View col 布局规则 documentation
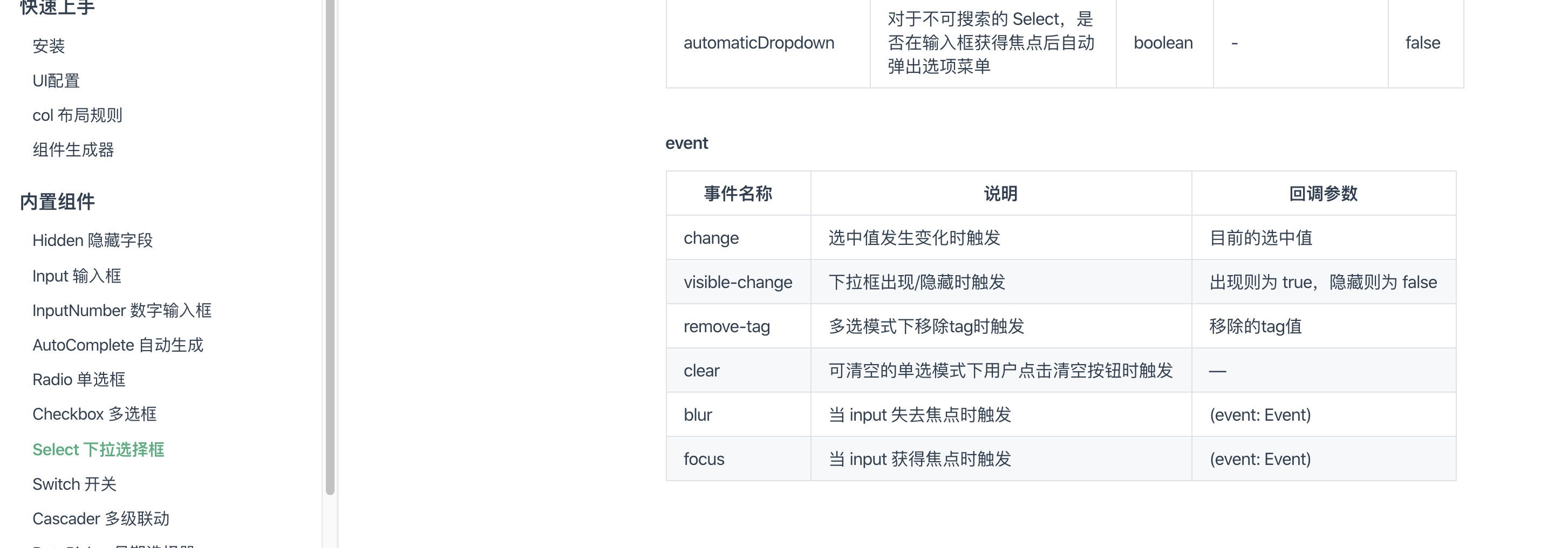Image resolution: width=1568 pixels, height=548 pixels. 77,114
